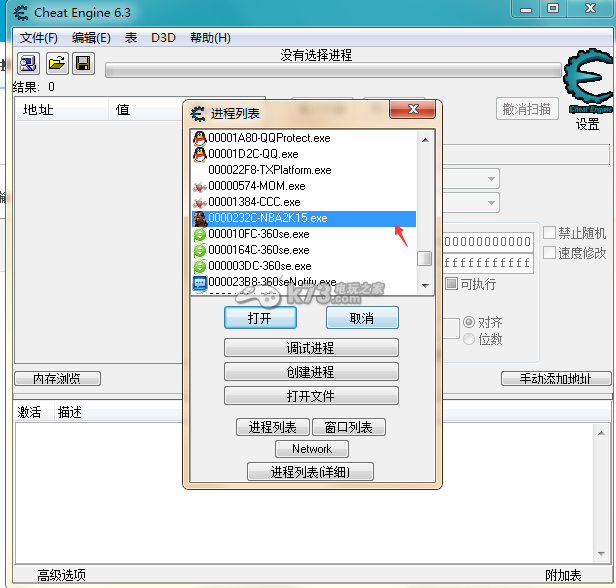This screenshot has height=588, width=616.
Task: Select the 00001A80-QQProtect.exe process
Action: (269, 138)
